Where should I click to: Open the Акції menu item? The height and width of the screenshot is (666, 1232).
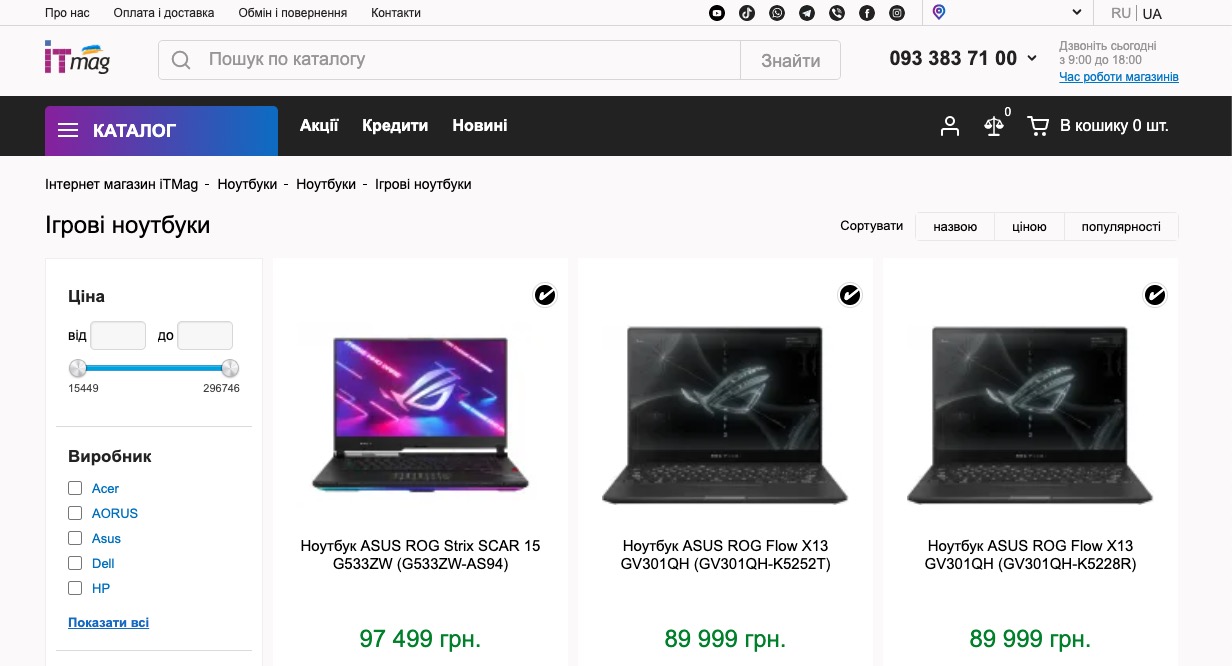click(319, 125)
